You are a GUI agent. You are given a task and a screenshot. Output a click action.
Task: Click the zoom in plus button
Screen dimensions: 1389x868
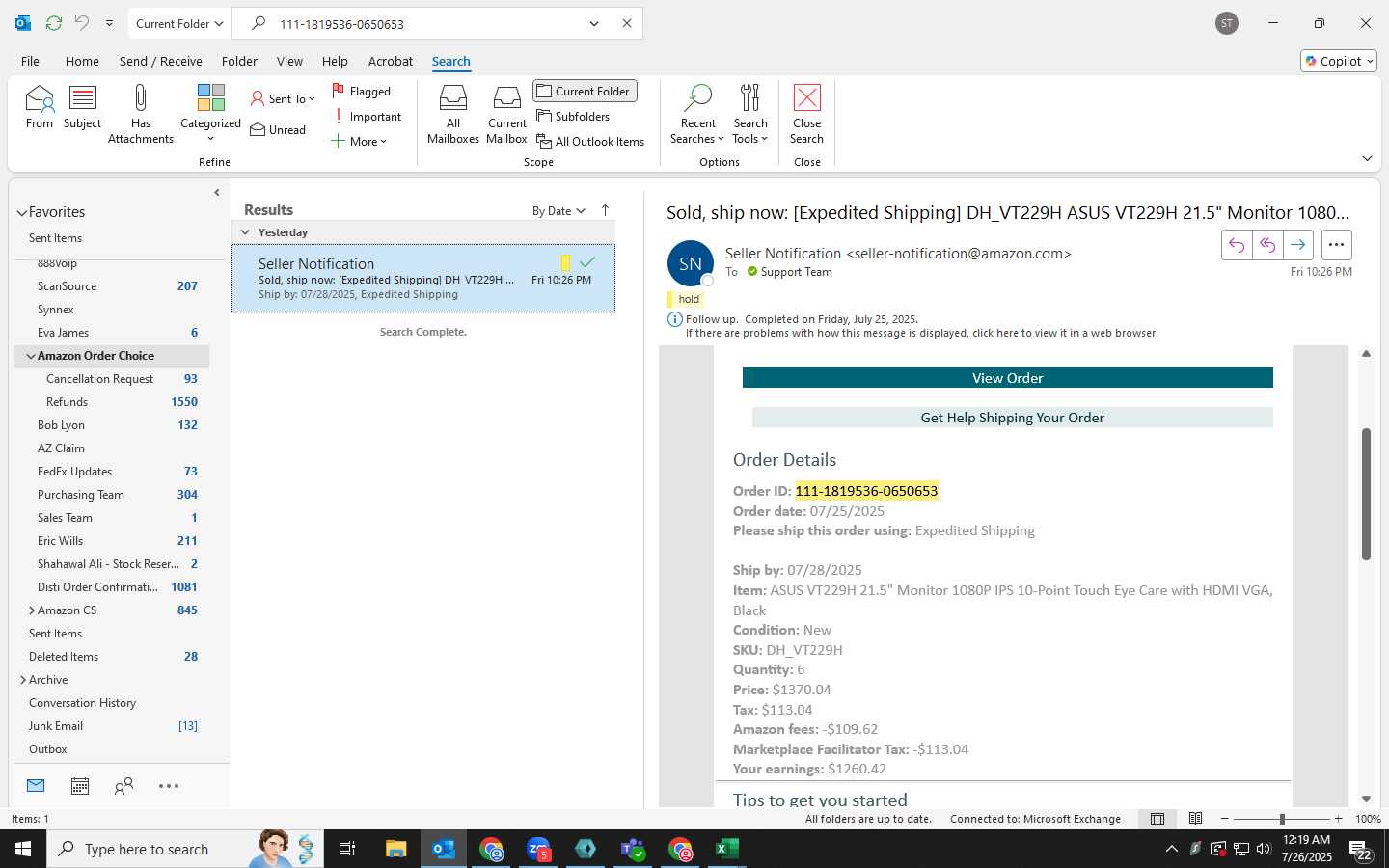[1338, 819]
